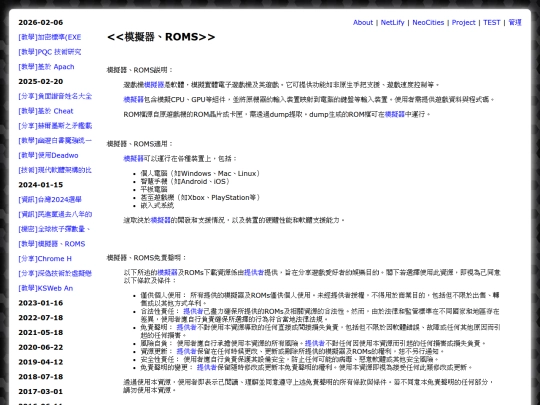
Task: Click the TEST navigation link
Action: [491, 22]
